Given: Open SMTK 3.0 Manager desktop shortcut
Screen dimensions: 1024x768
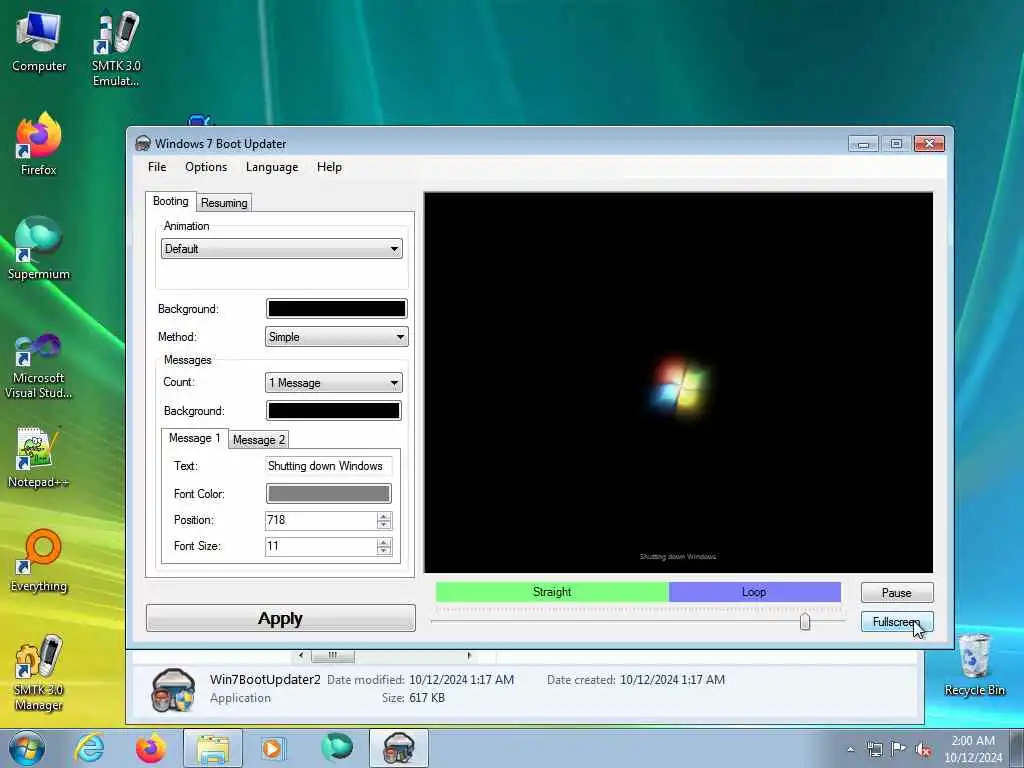Looking at the screenshot, I should [39, 673].
